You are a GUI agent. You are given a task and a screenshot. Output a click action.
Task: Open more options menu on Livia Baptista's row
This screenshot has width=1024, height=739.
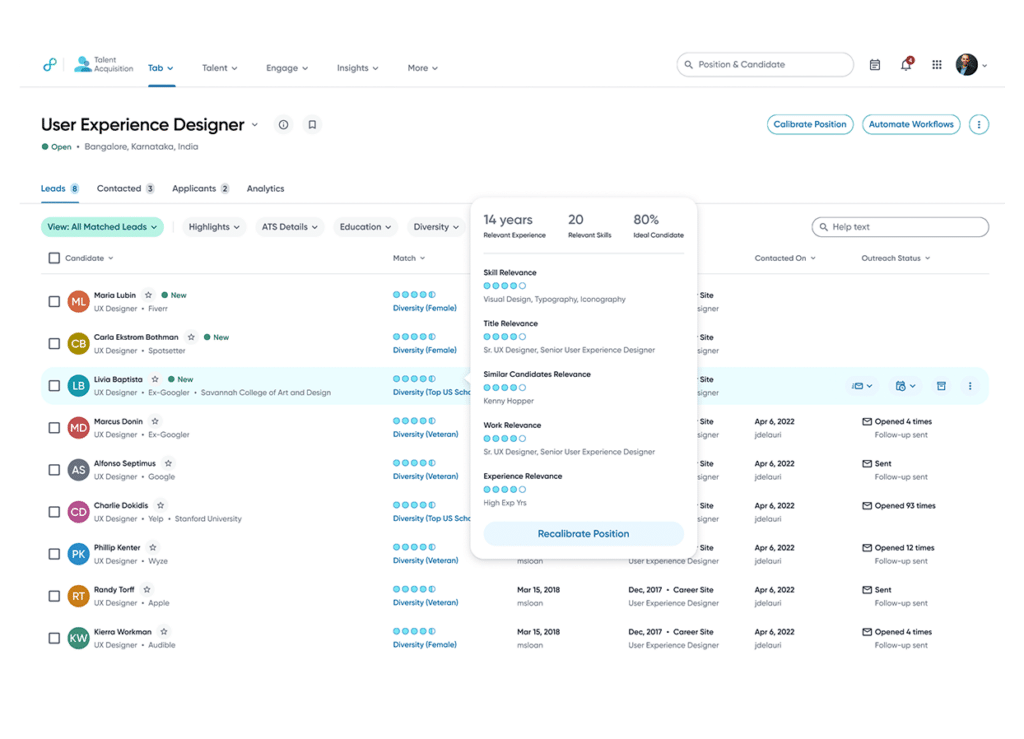[971, 385]
